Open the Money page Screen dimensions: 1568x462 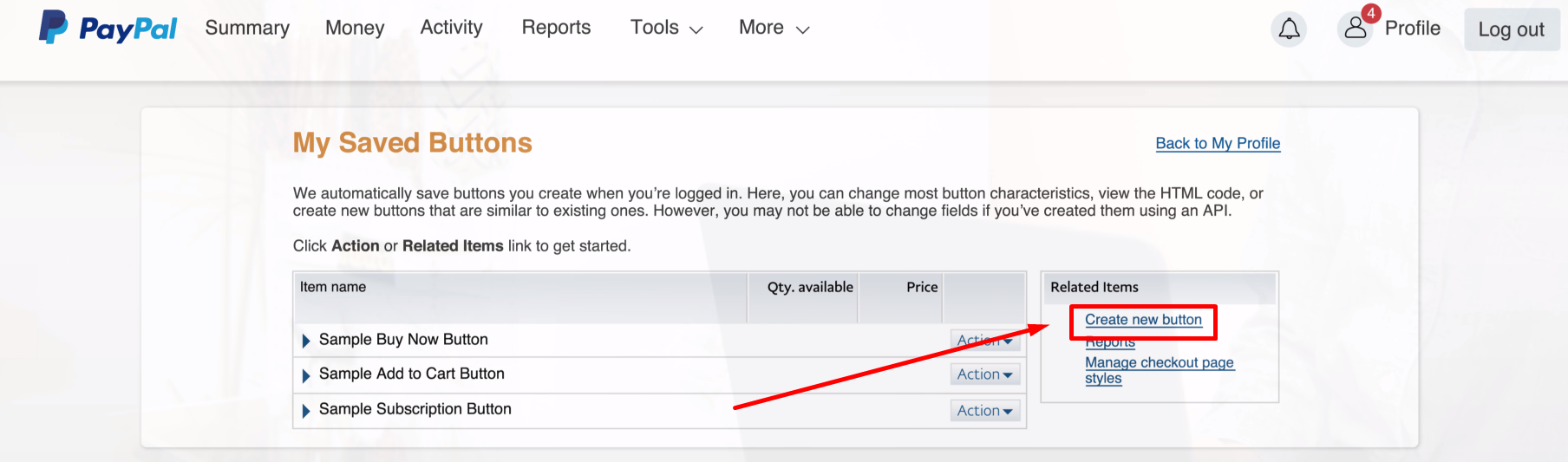[x=355, y=28]
